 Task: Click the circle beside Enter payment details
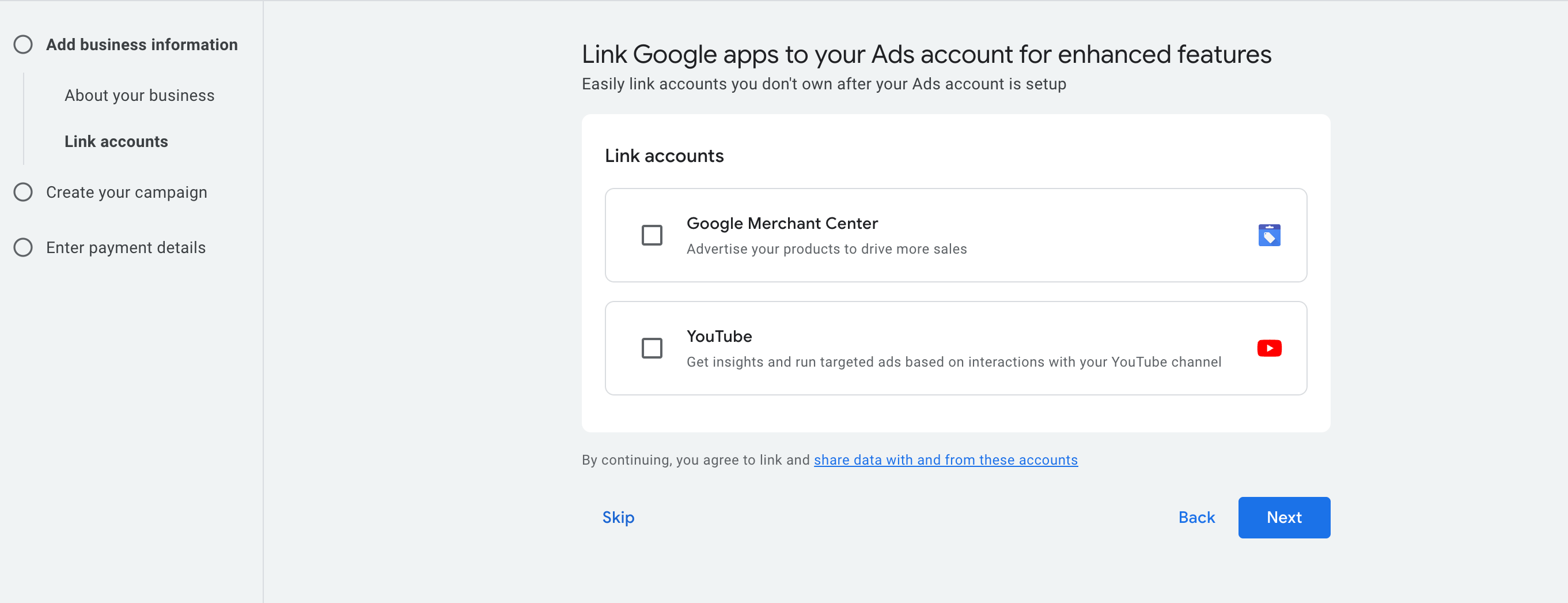[x=23, y=247]
